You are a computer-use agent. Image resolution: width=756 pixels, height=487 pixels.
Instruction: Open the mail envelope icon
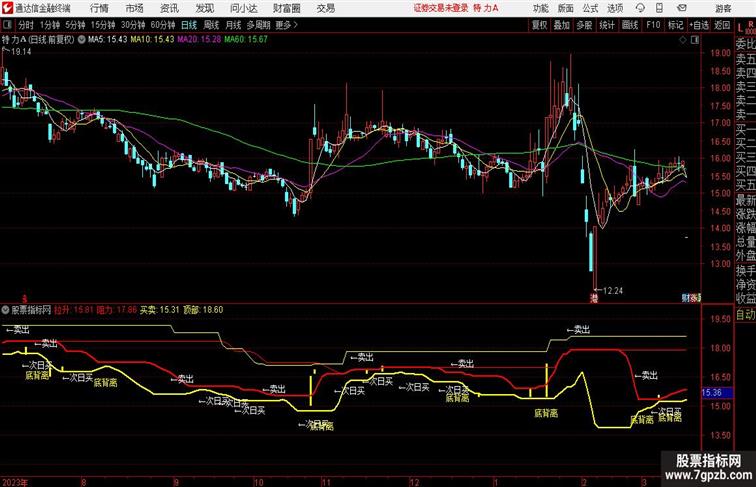682,8
